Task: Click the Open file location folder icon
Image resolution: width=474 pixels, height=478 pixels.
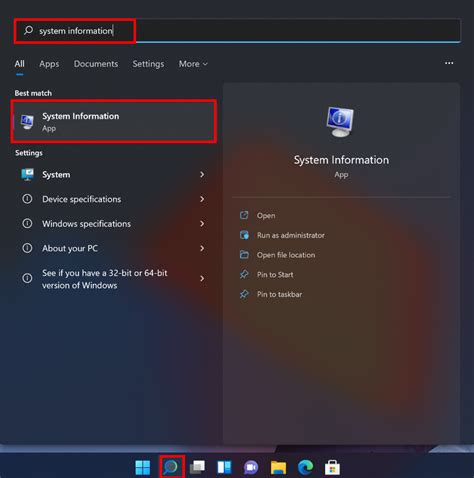Action: point(244,255)
